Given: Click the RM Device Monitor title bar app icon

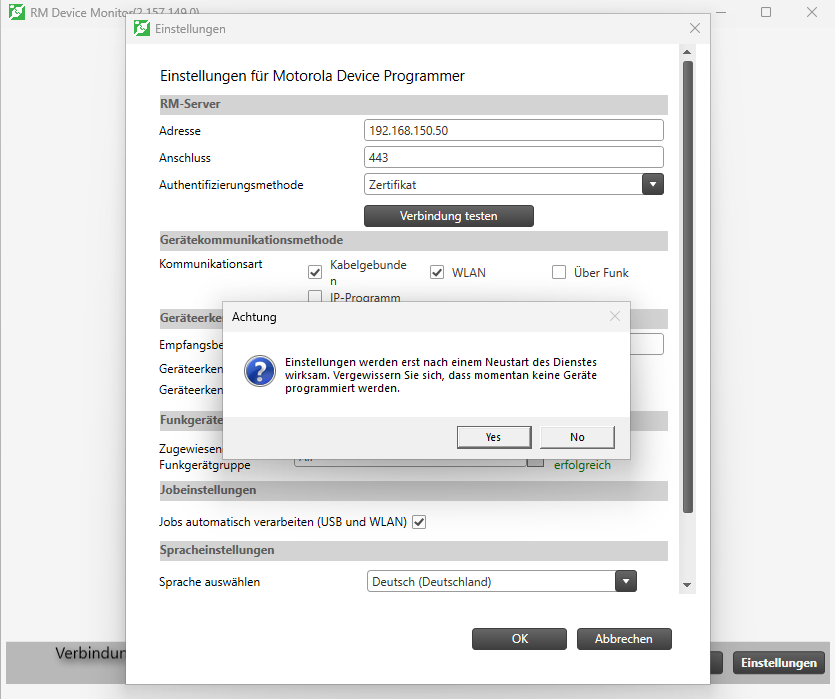Looking at the screenshot, I should 17,12.
